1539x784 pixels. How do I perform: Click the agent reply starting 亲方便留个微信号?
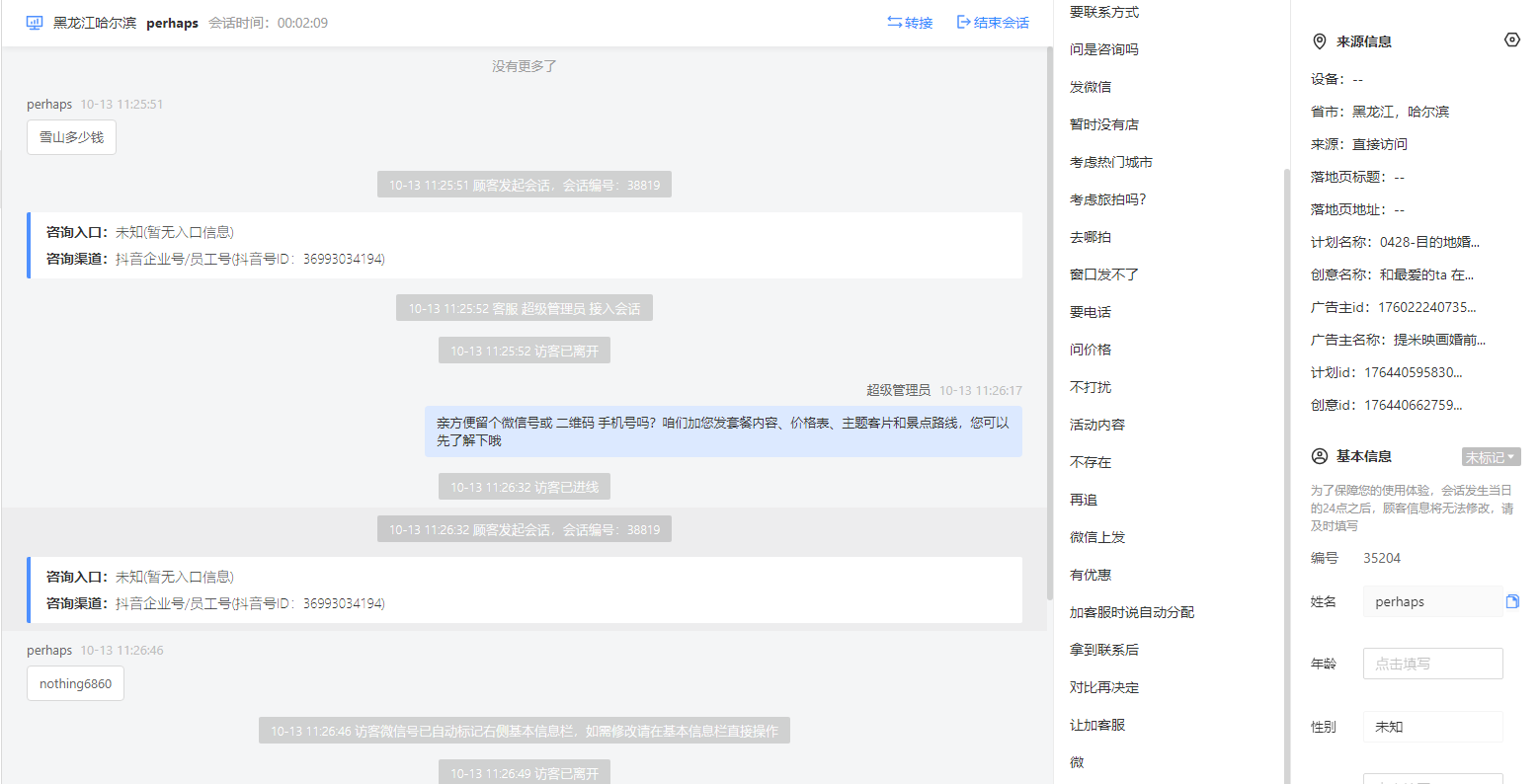[x=723, y=431]
